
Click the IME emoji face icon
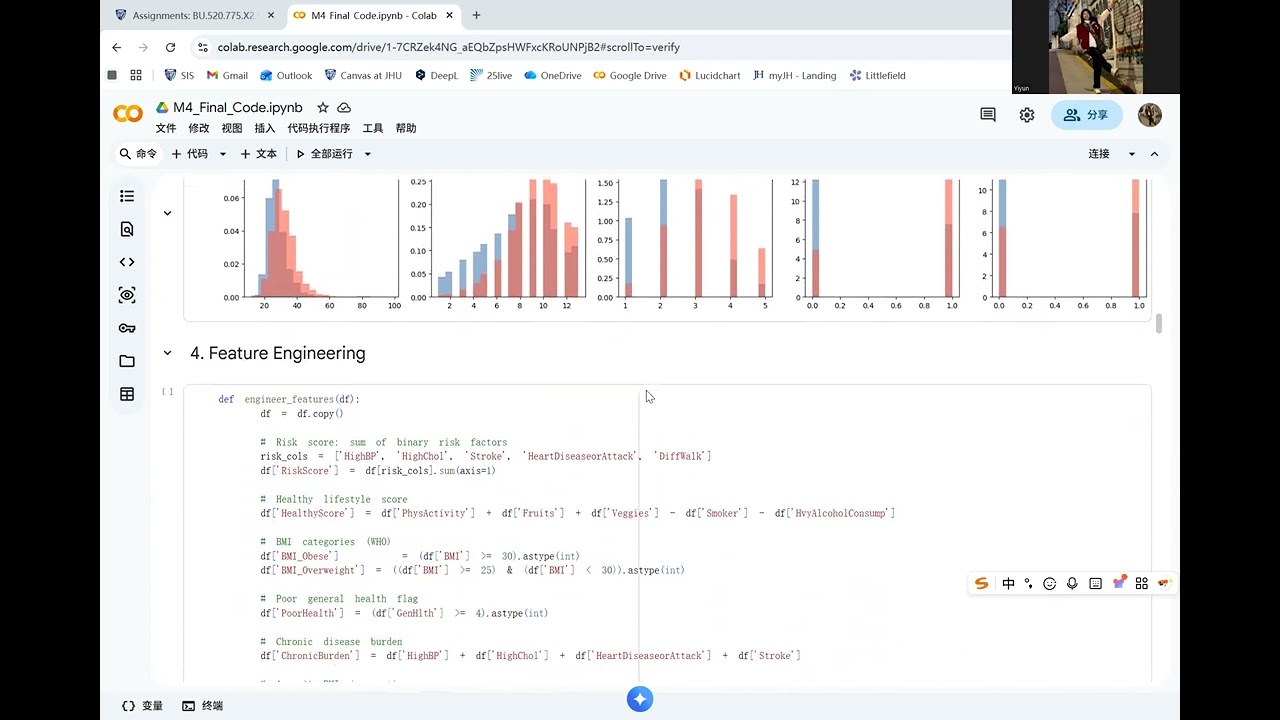(x=1050, y=584)
